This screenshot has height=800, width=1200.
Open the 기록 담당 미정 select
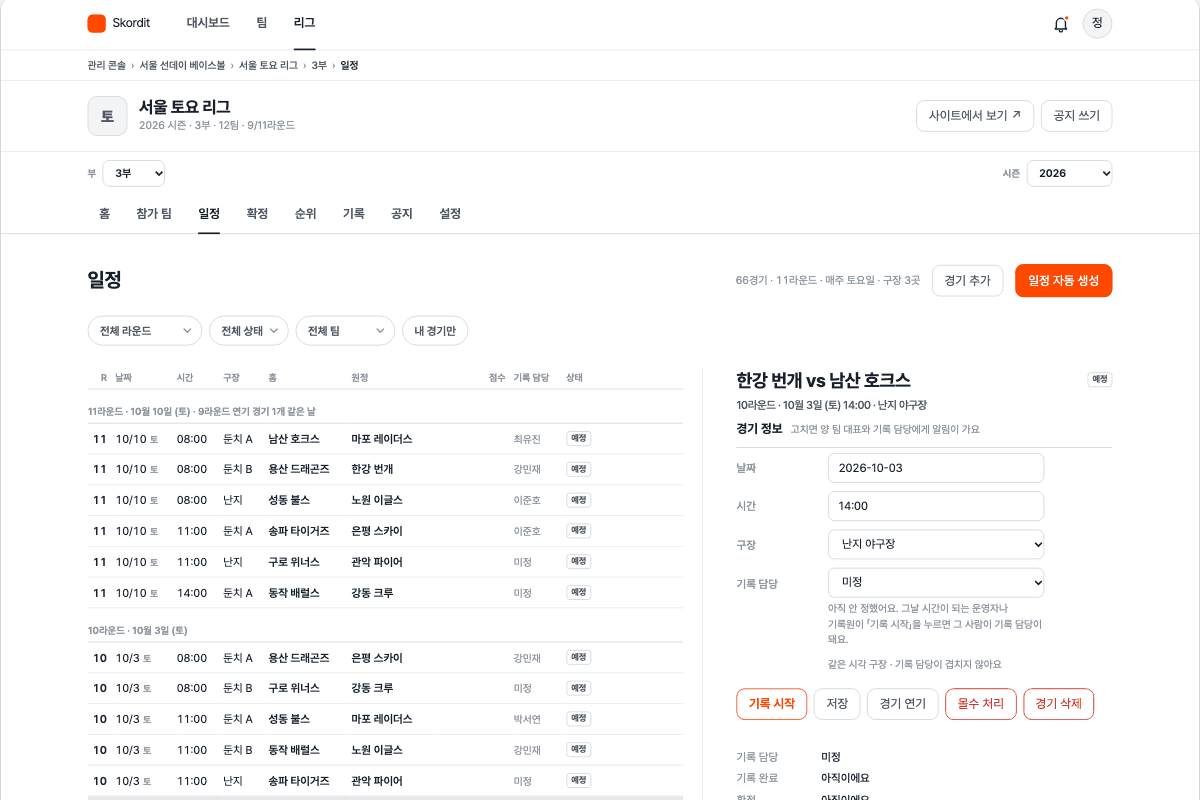936,582
